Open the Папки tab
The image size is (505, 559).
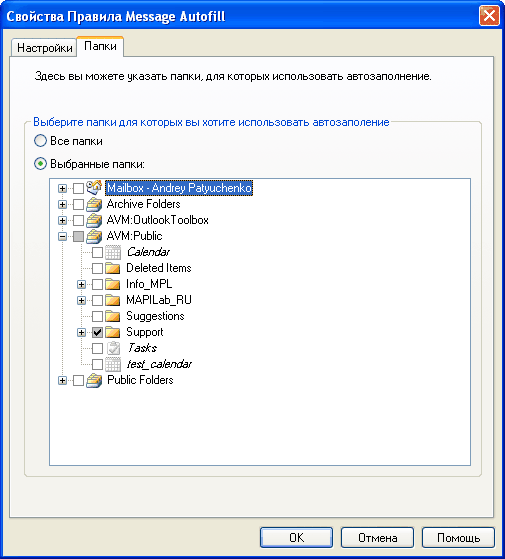click(100, 46)
